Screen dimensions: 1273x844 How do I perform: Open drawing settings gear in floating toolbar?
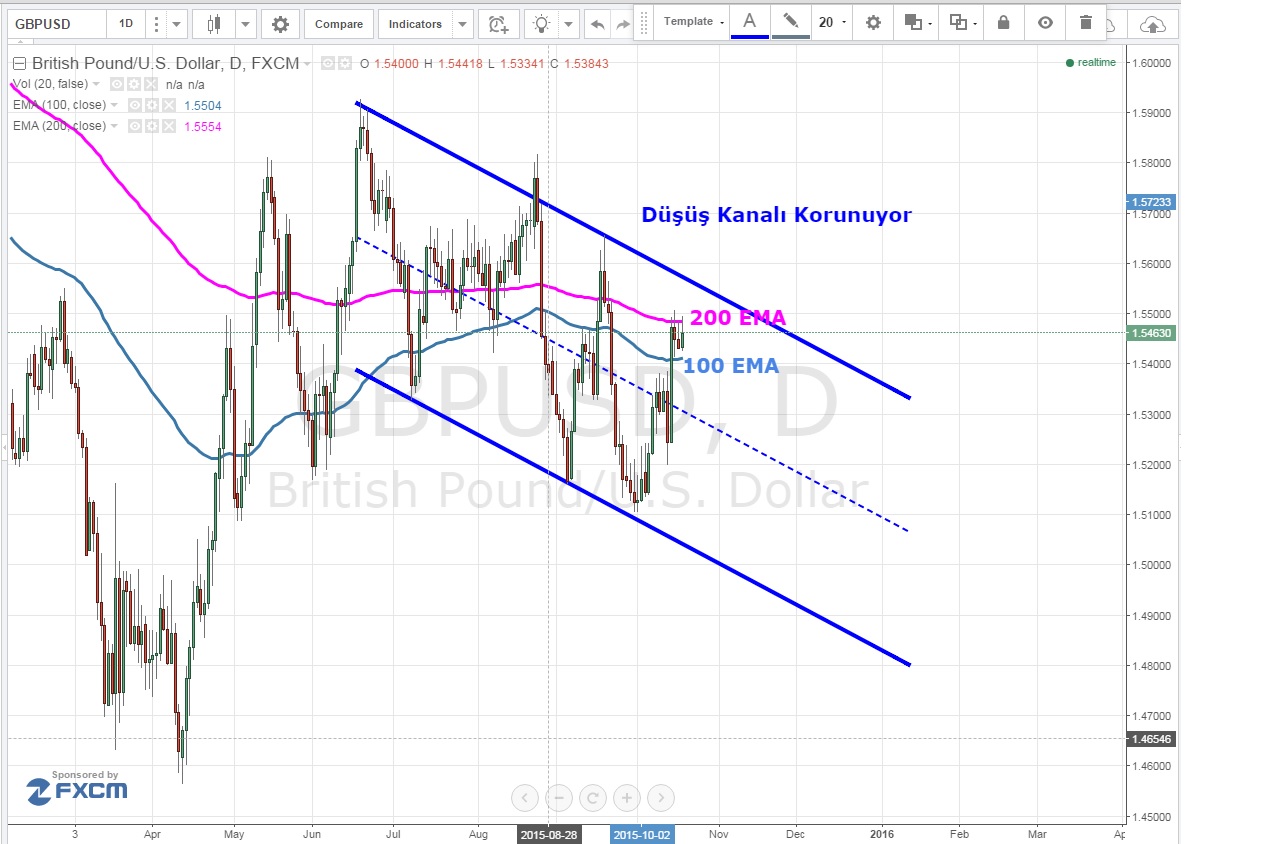tap(873, 22)
